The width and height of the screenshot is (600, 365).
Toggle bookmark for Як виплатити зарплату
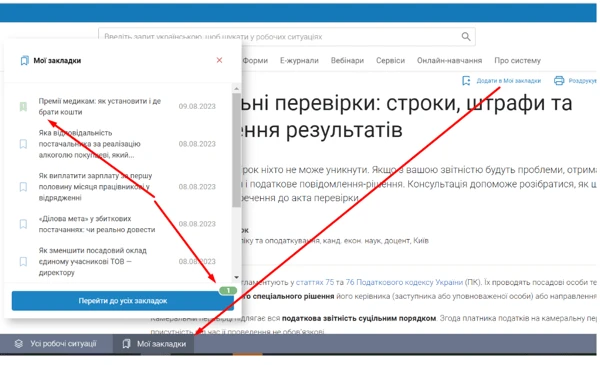[x=23, y=187]
